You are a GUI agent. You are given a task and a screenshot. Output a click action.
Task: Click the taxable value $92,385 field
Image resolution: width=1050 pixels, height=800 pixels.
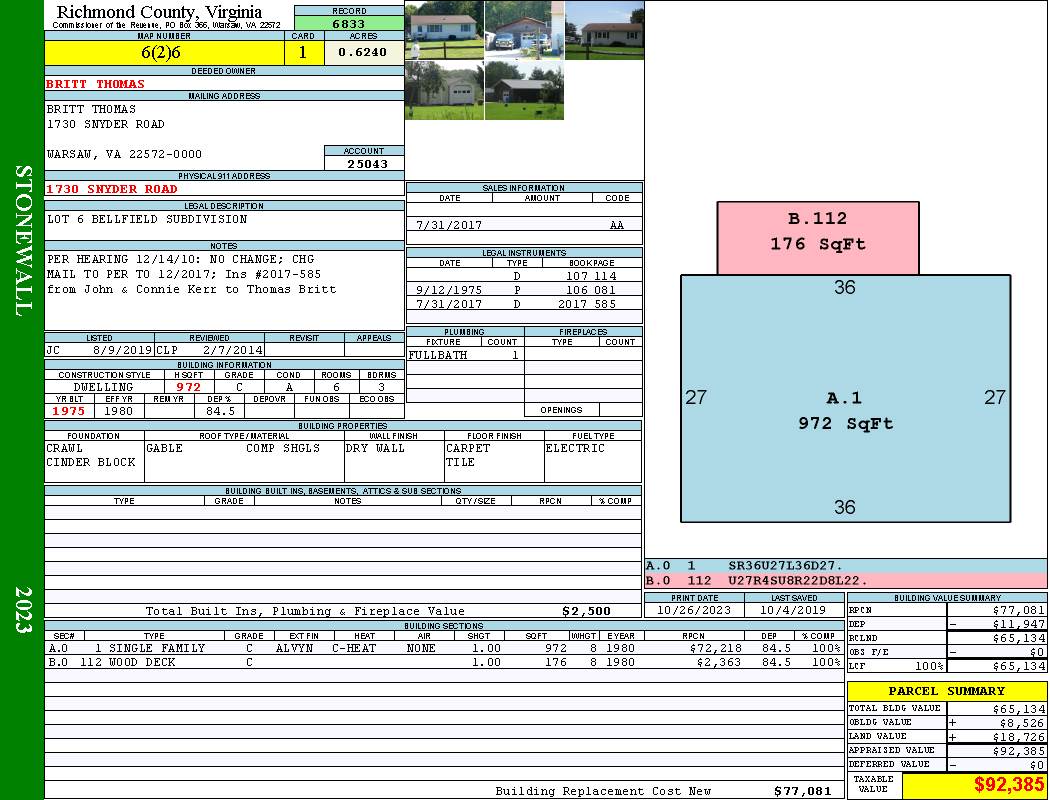pos(974,785)
